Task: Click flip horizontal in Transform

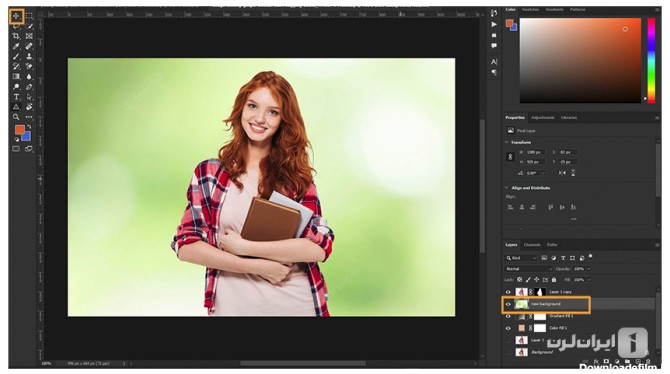Action: pos(562,173)
